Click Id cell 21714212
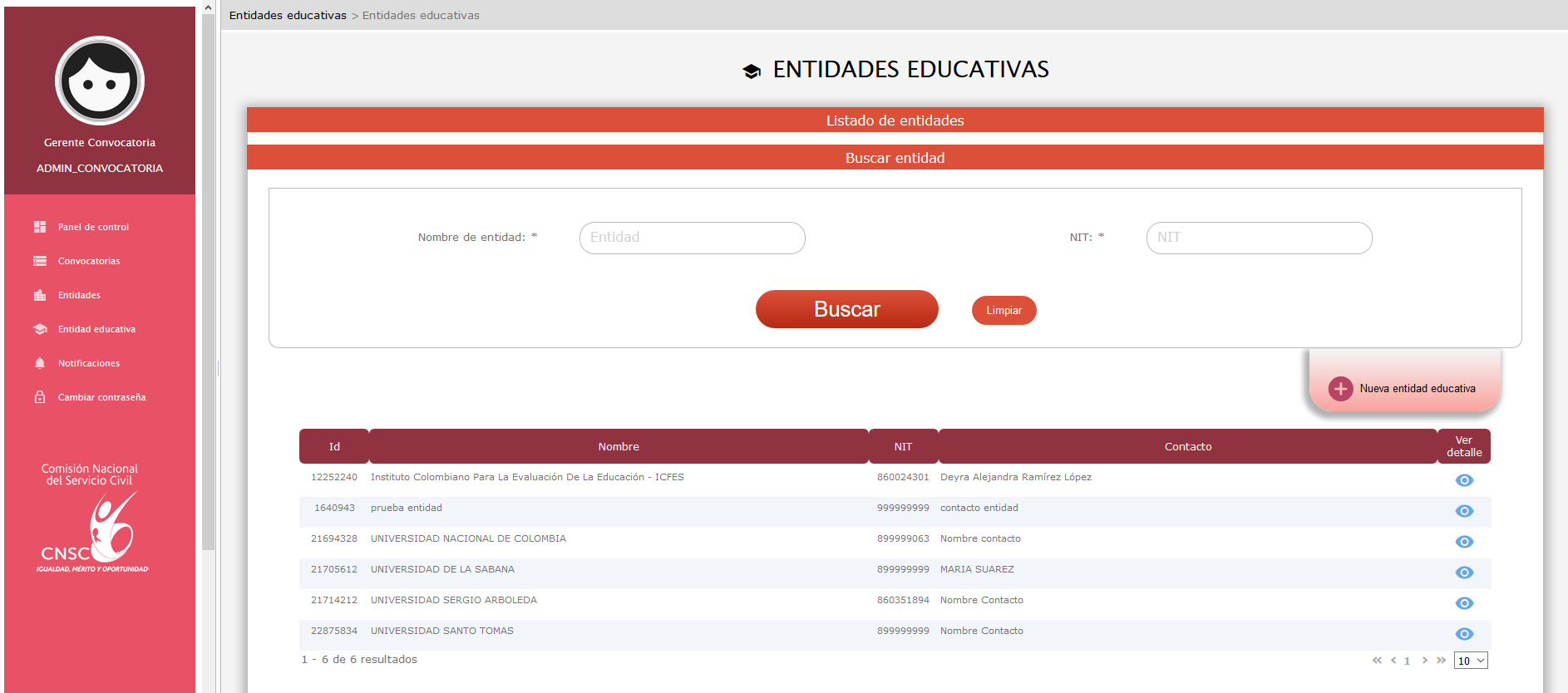This screenshot has height=693, width=1568. [x=334, y=600]
